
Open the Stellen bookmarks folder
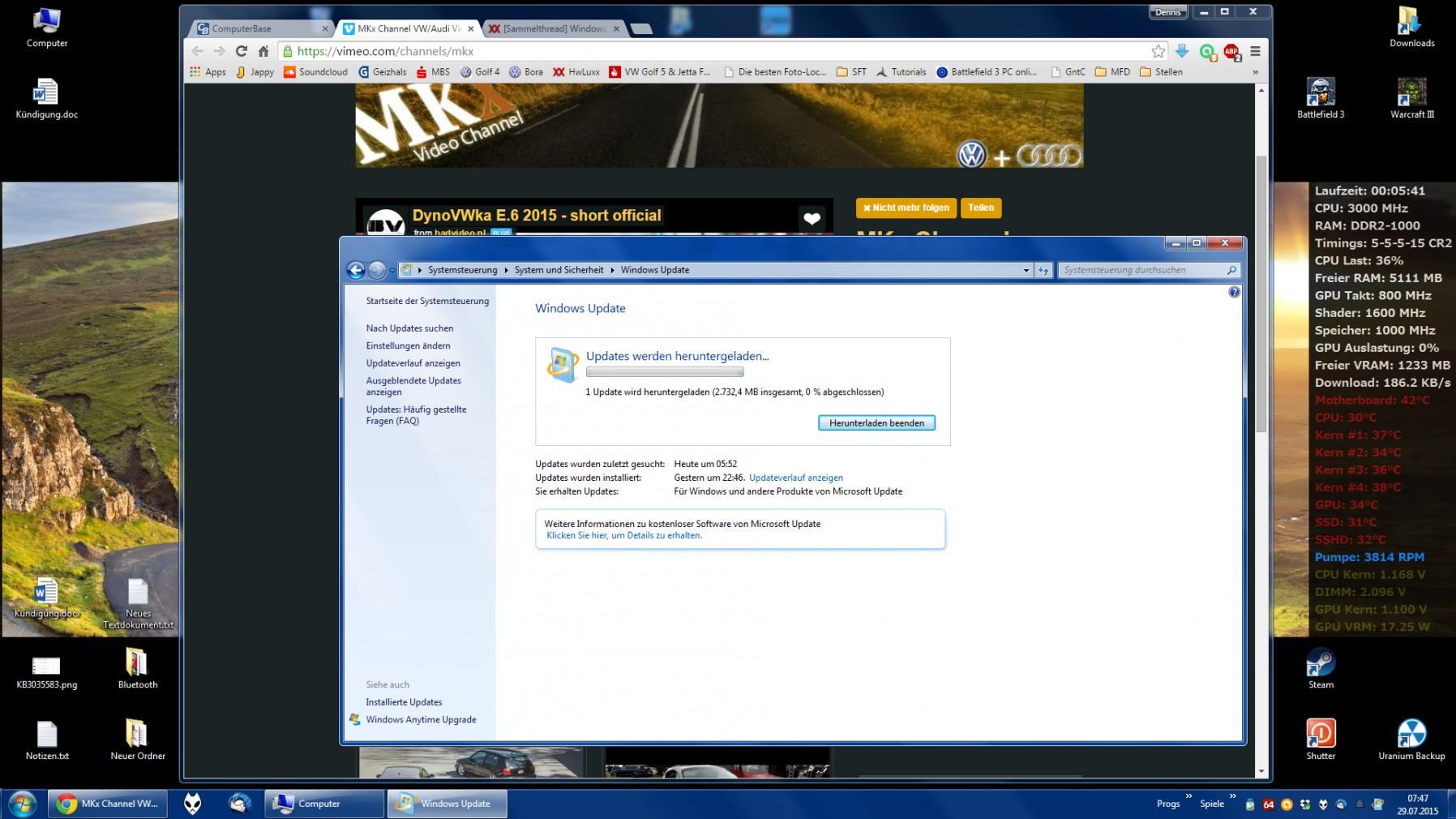[1161, 71]
